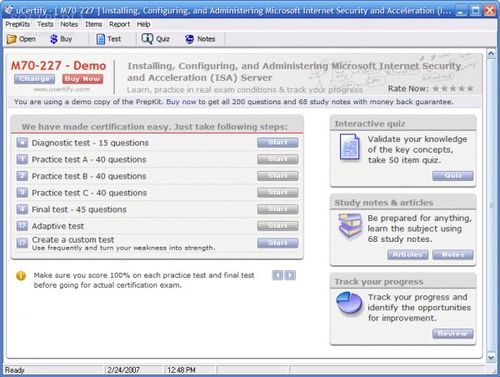
Task: Click the Practice test C row icon
Action: (22, 193)
